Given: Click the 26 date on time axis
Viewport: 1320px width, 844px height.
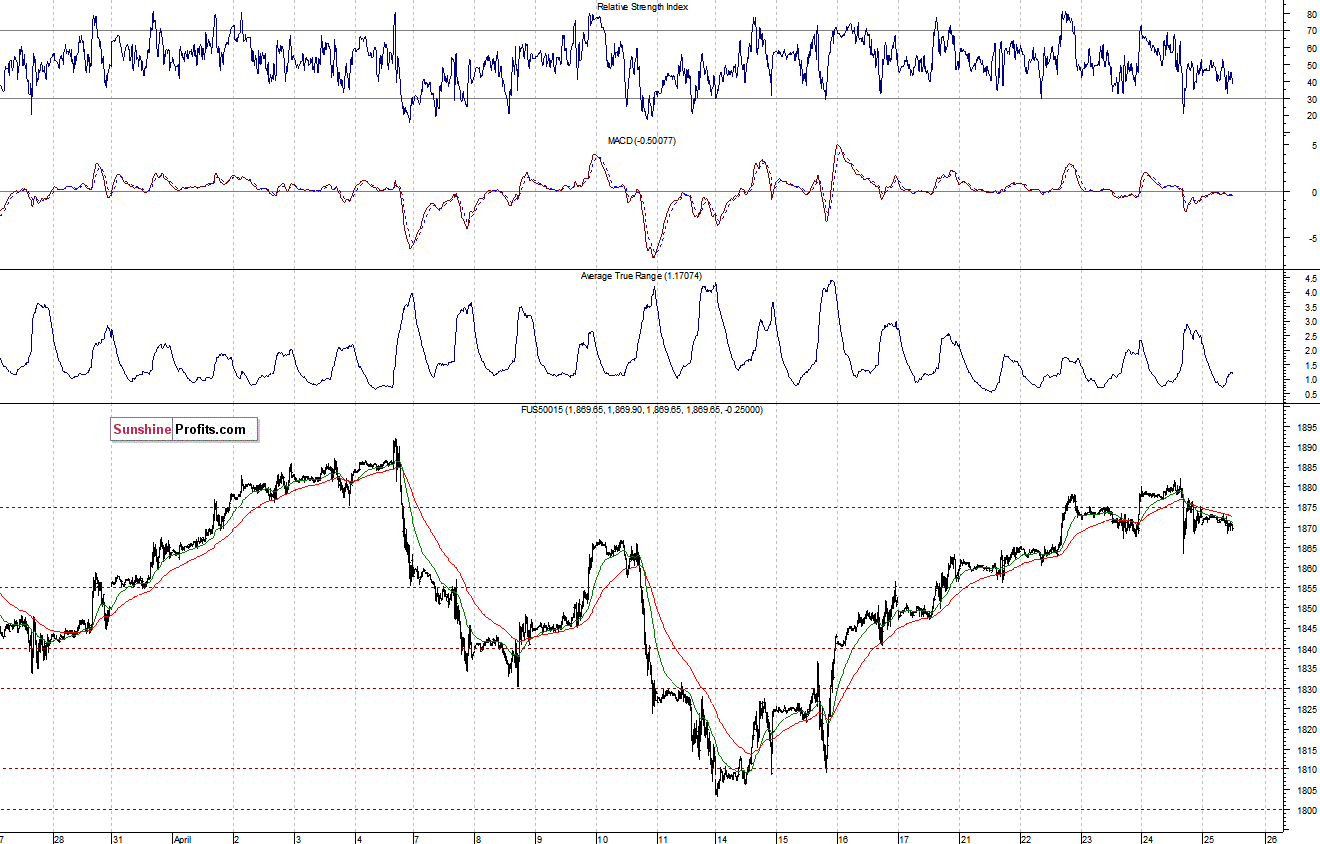Looking at the screenshot, I should pyautogui.click(x=1271, y=839).
